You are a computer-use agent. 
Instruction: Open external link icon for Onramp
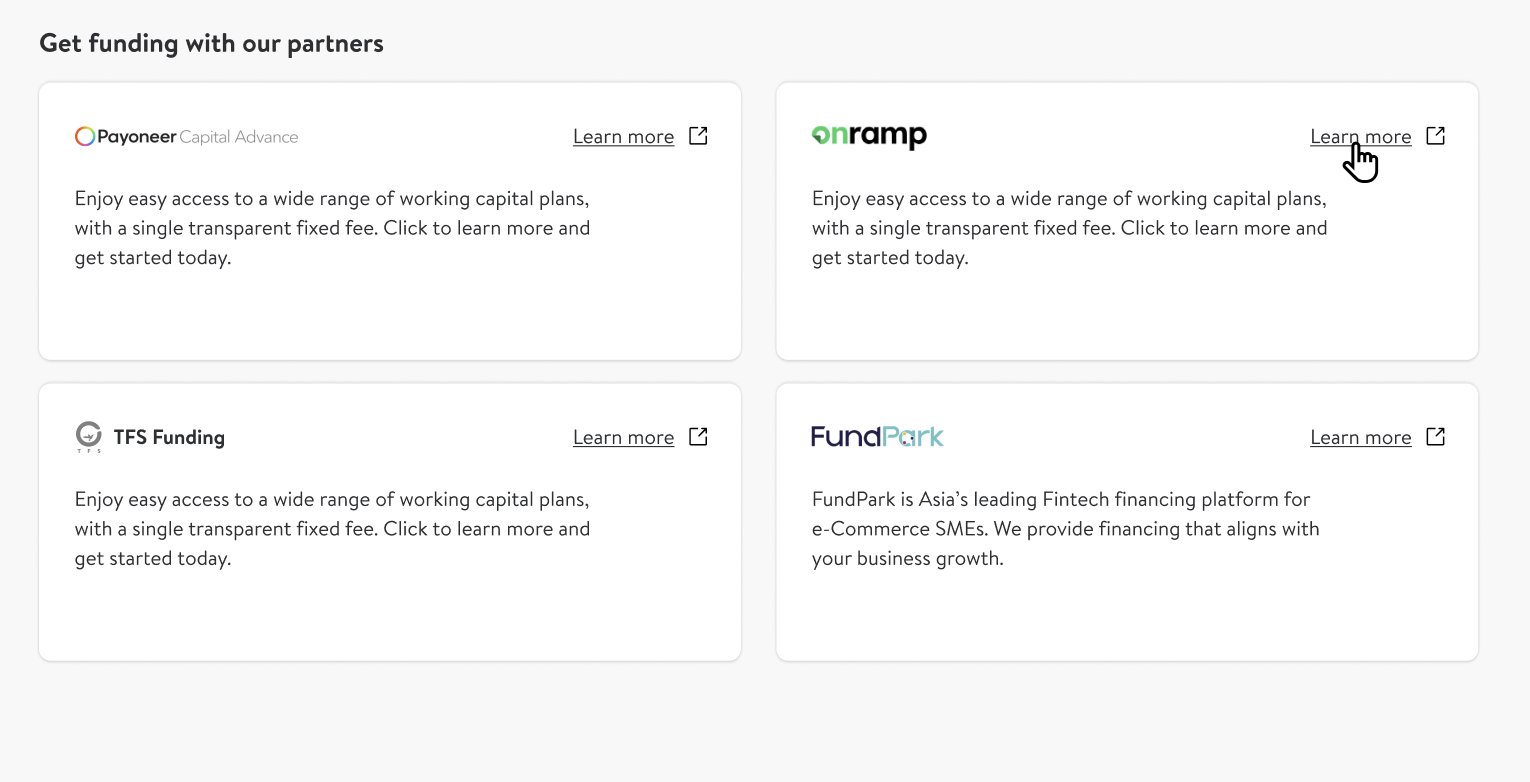click(x=1436, y=136)
